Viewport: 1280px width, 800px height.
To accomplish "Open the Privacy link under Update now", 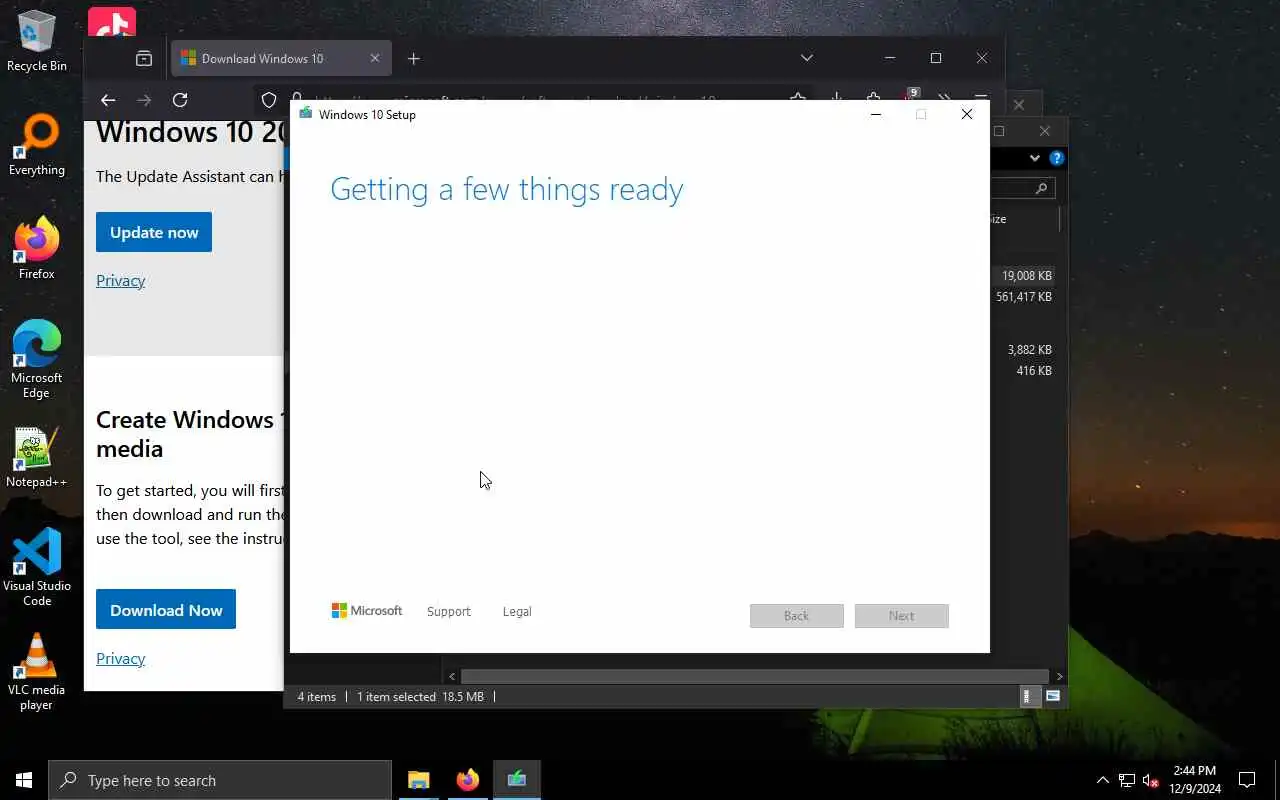I will click(x=121, y=280).
